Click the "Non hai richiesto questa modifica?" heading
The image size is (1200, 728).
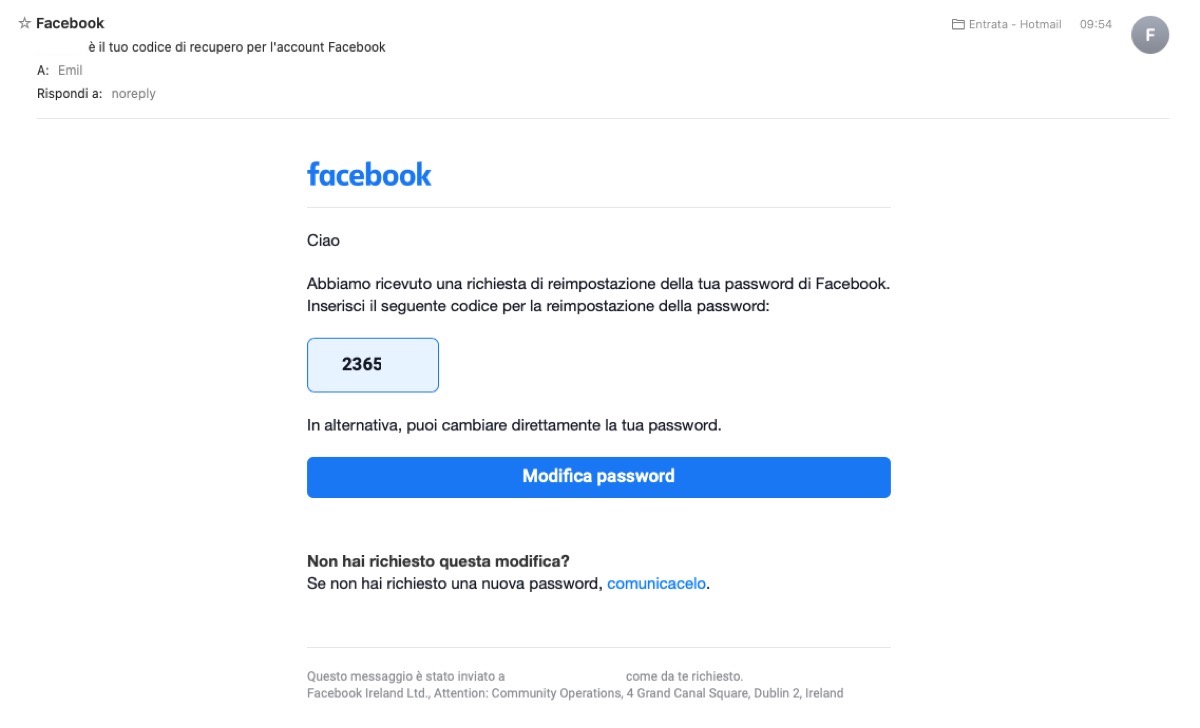438,561
